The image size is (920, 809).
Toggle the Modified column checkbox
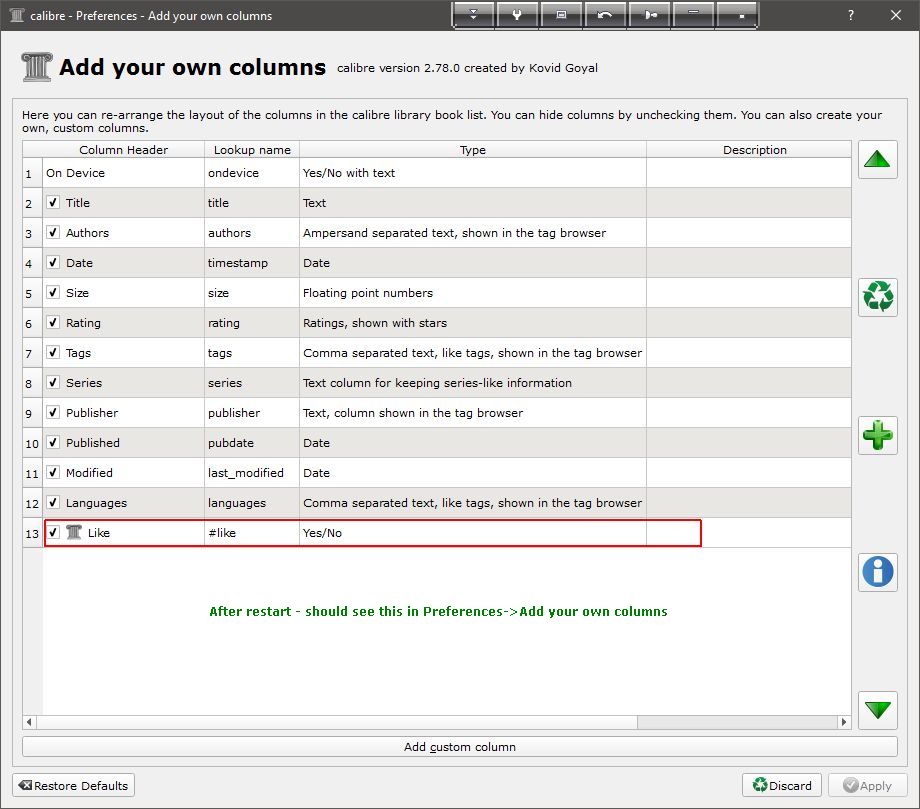coord(53,472)
